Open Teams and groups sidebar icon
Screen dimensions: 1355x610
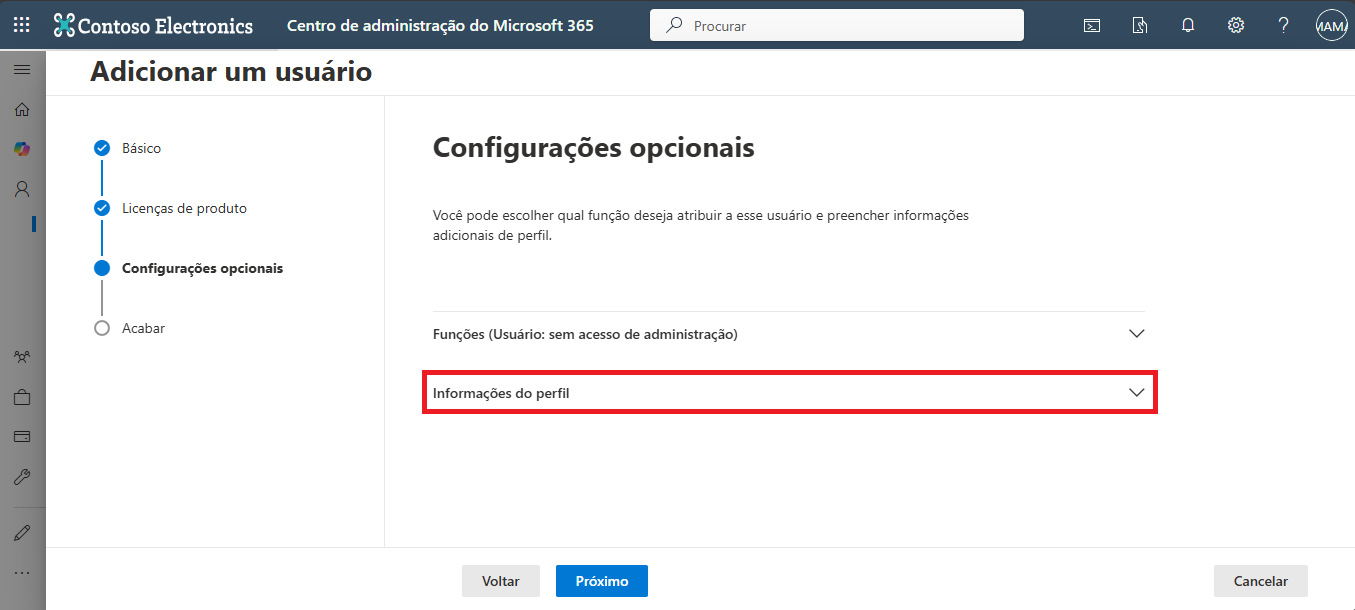pyautogui.click(x=22, y=357)
